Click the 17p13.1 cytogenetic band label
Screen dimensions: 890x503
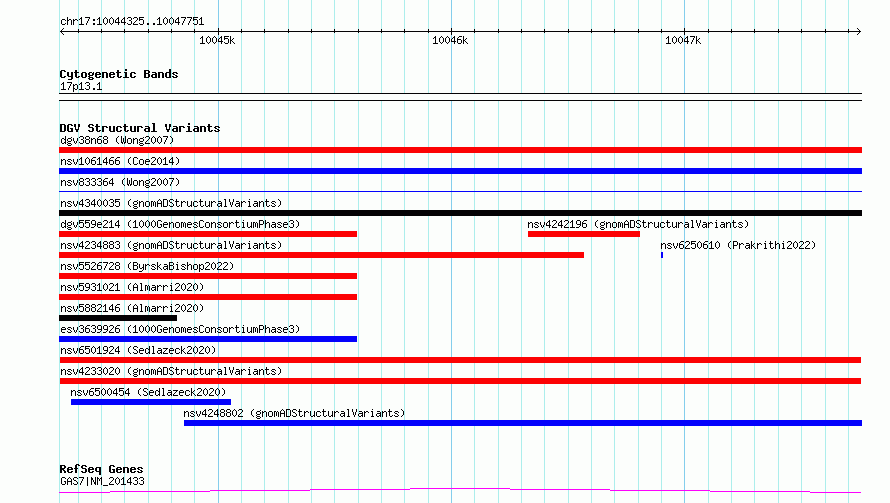coord(81,86)
